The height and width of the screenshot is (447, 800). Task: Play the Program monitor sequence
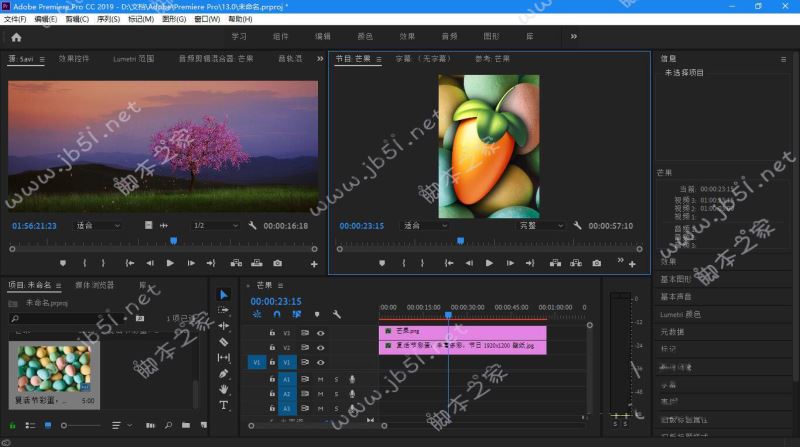pos(489,263)
